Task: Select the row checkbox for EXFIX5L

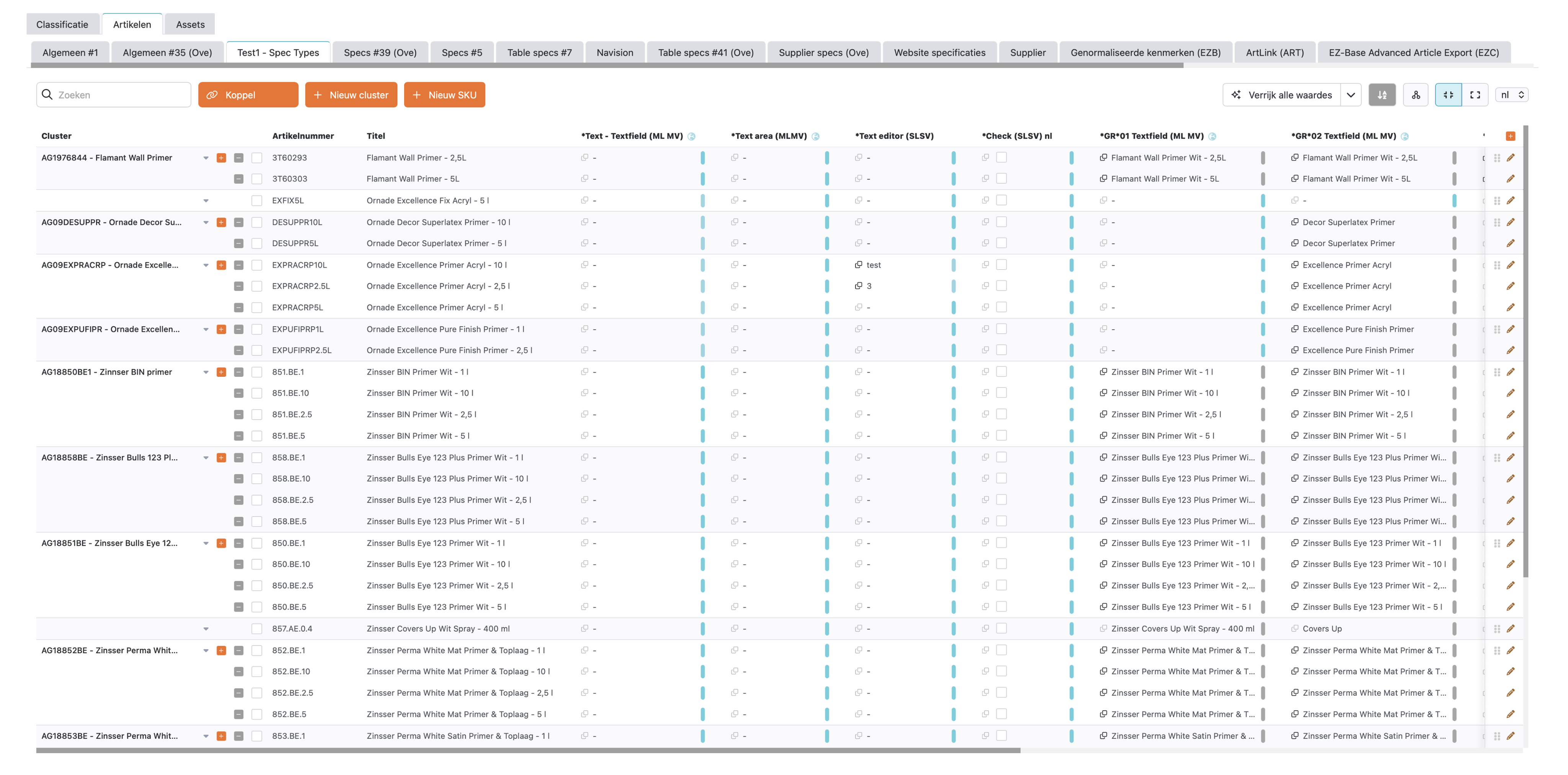Action: point(257,200)
